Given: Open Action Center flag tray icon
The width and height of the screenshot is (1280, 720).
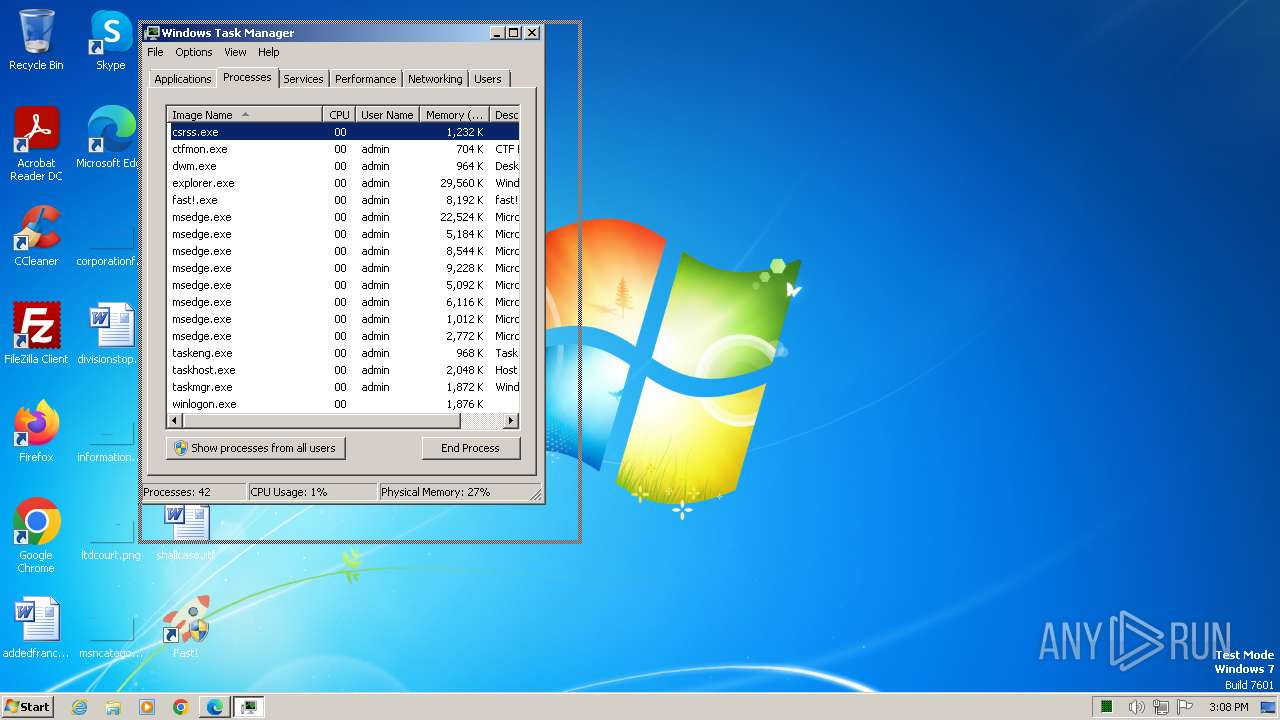Looking at the screenshot, I should pos(1186,707).
